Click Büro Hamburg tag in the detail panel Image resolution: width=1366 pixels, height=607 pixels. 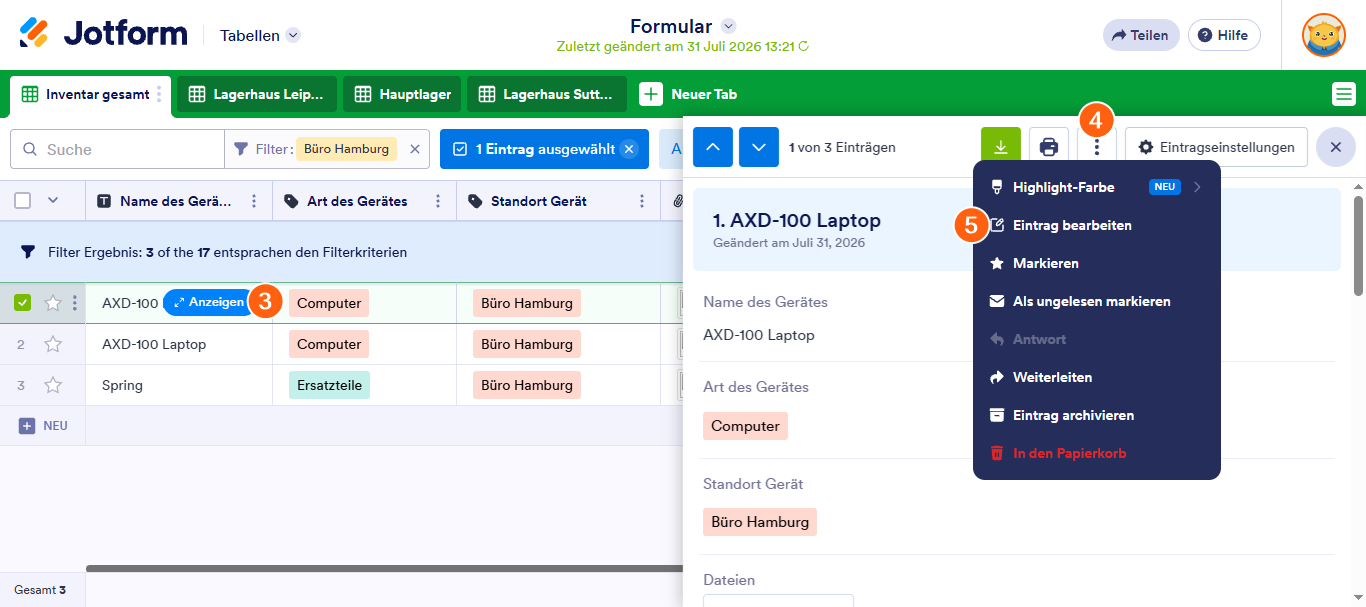760,522
